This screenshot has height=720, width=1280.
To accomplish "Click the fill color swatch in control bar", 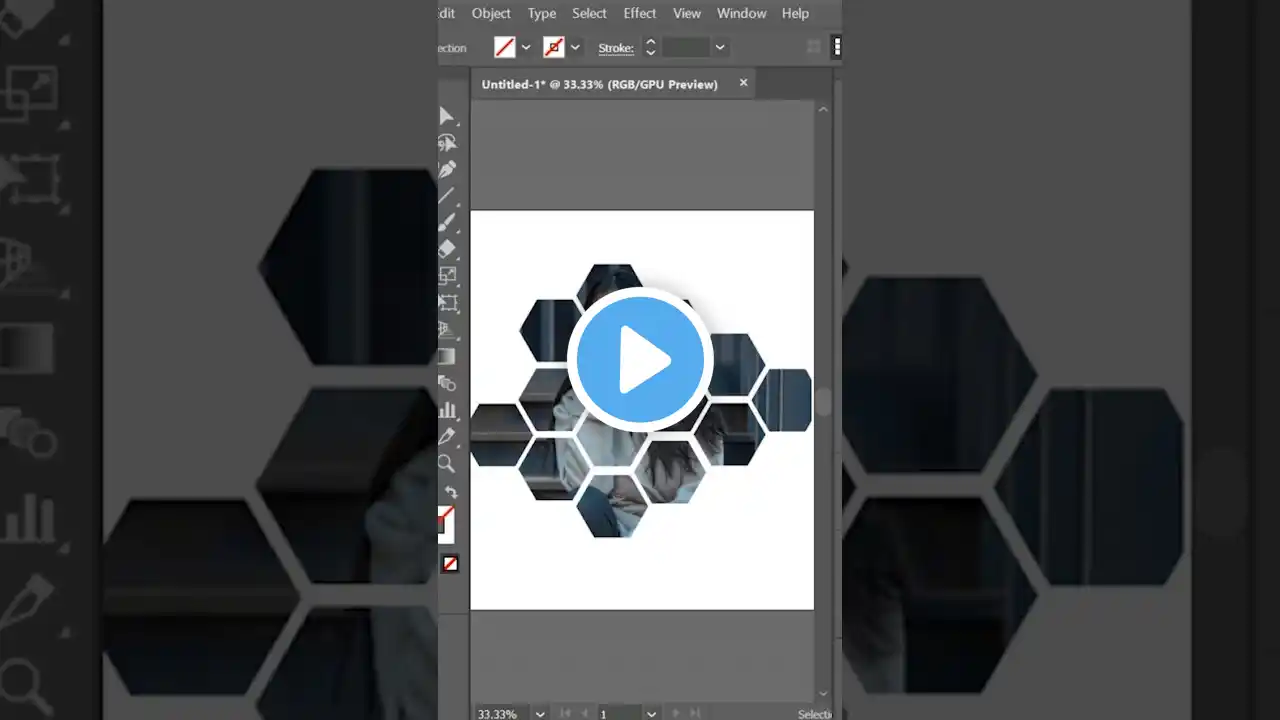I will pyautogui.click(x=505, y=47).
